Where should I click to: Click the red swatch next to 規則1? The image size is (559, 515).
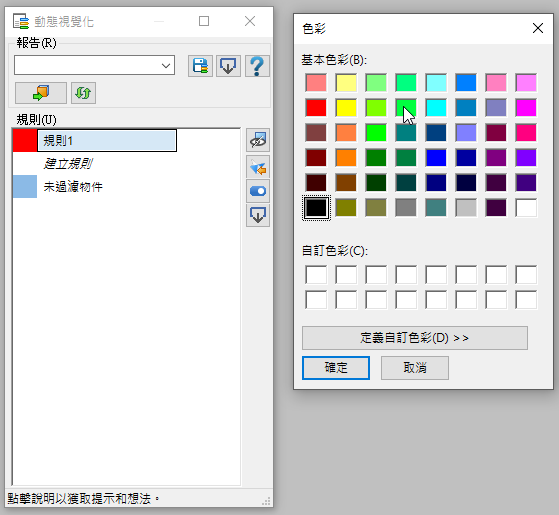pyautogui.click(x=25, y=140)
